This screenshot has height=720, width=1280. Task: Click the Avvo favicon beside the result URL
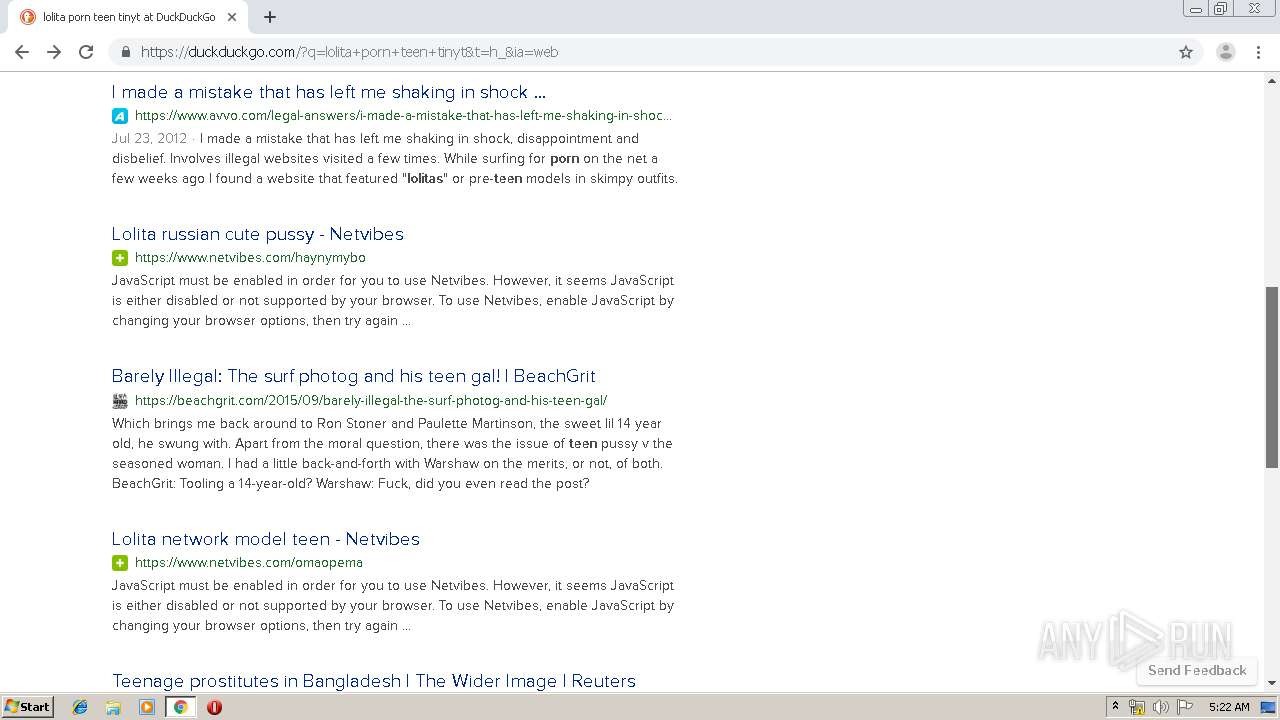(120, 116)
